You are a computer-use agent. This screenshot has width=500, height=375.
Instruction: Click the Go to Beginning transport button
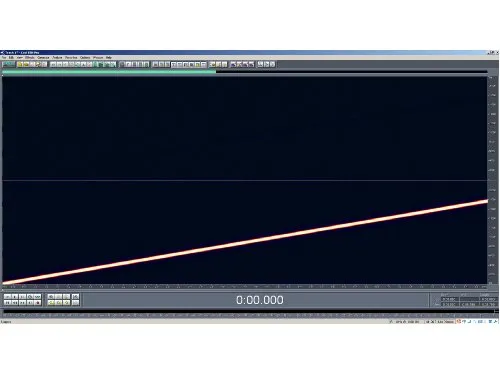(x=7, y=303)
